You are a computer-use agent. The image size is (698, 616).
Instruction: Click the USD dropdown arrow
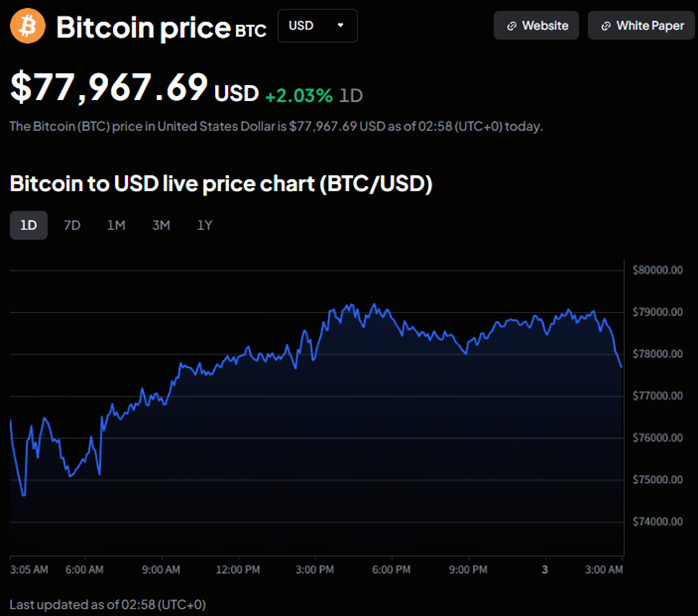coord(341,26)
